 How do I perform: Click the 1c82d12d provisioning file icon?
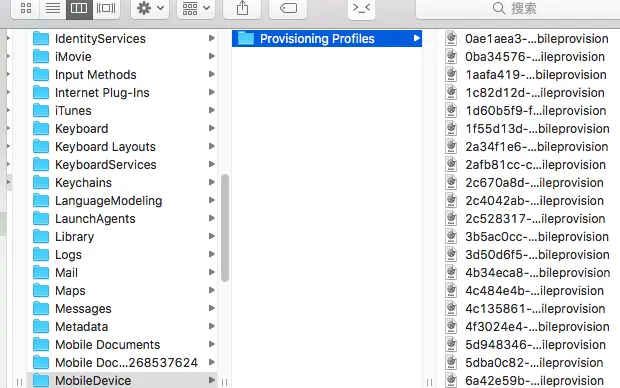(x=451, y=93)
